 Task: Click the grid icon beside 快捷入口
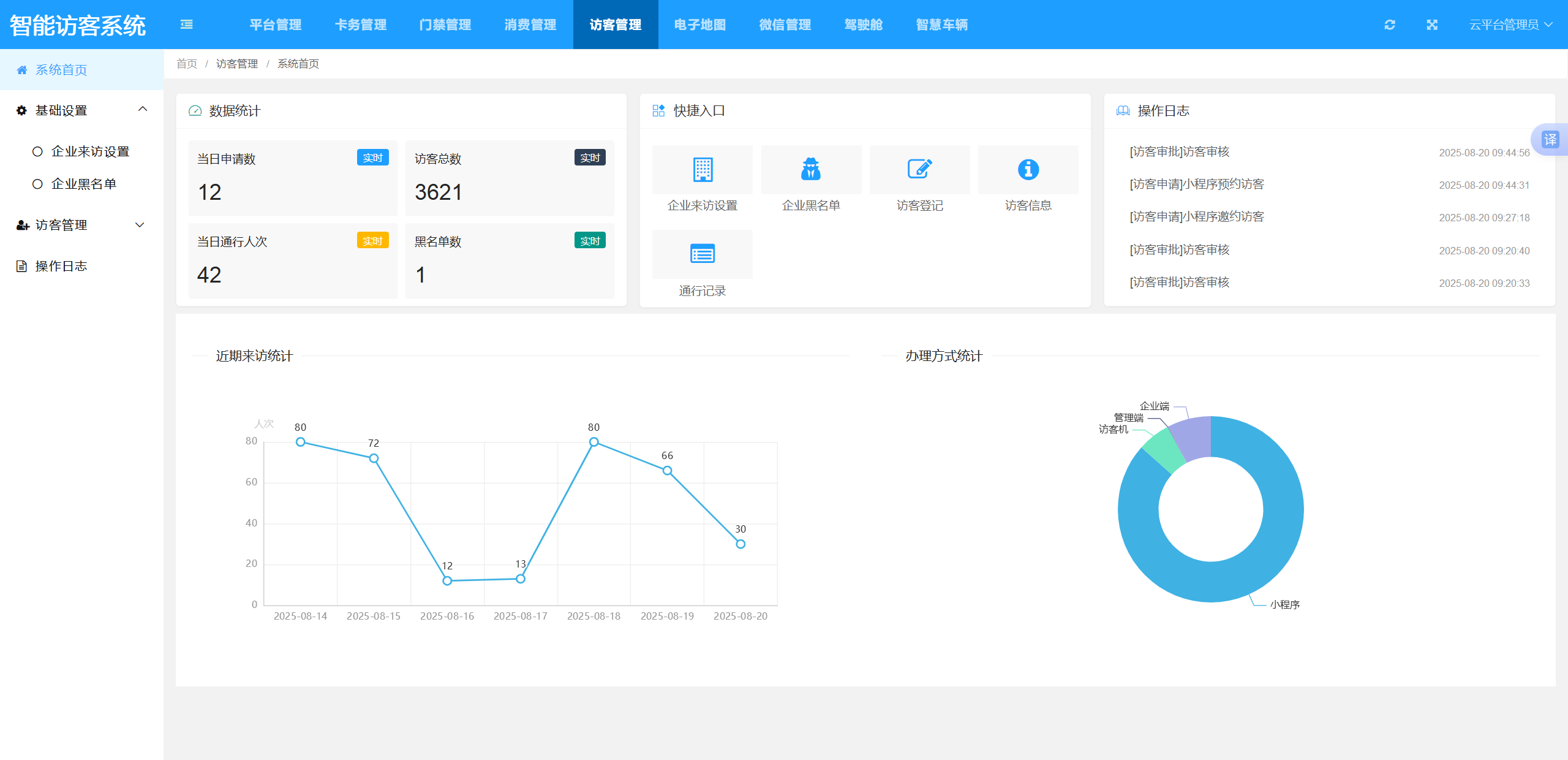658,110
